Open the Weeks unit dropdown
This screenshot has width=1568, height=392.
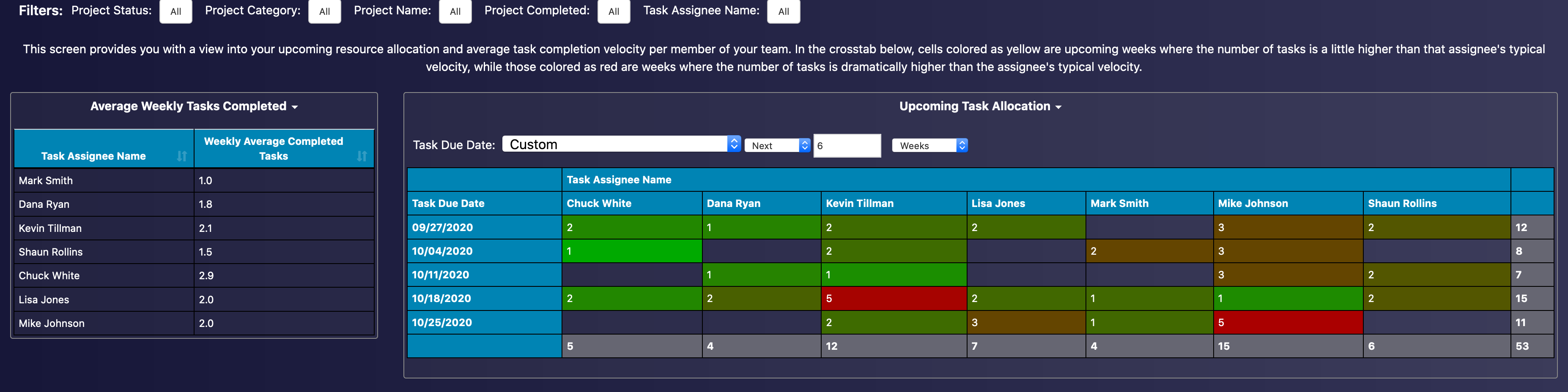tap(929, 146)
